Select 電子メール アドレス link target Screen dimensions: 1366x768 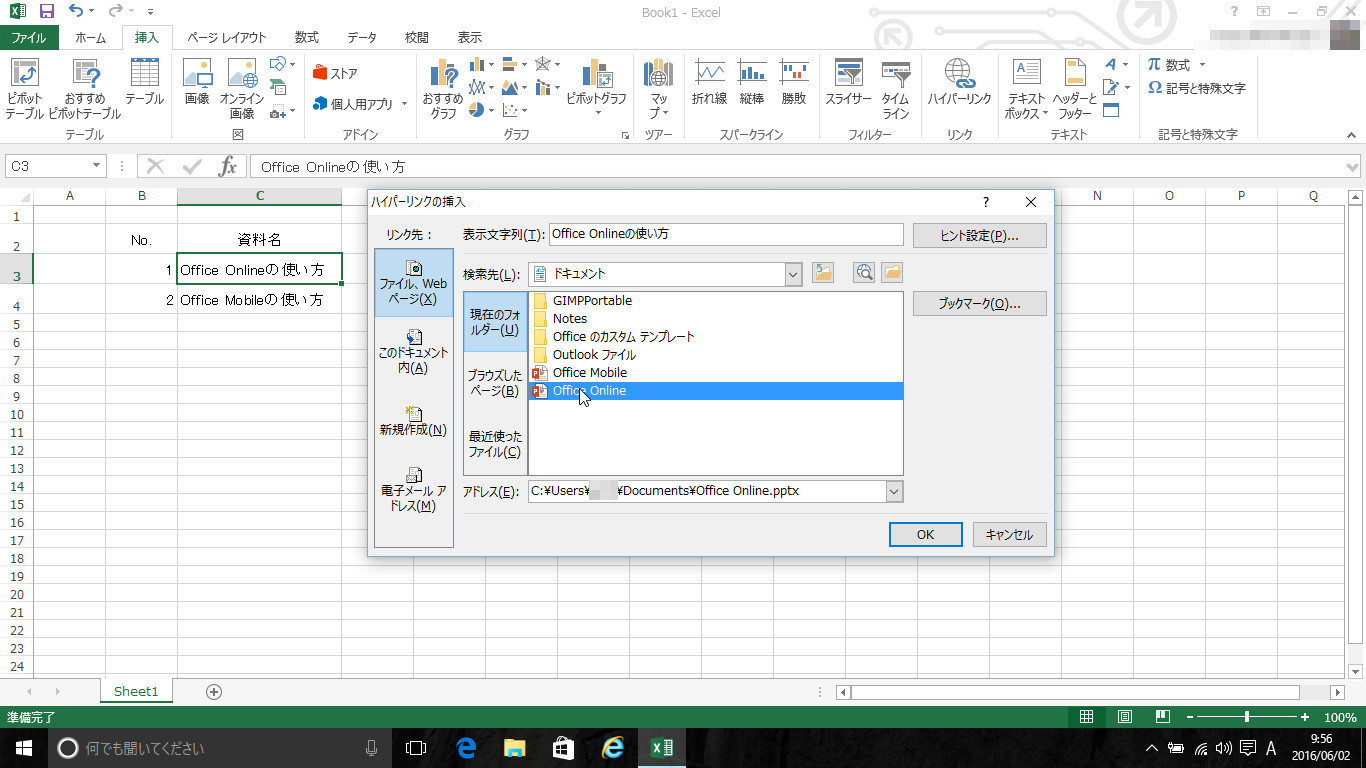click(414, 490)
